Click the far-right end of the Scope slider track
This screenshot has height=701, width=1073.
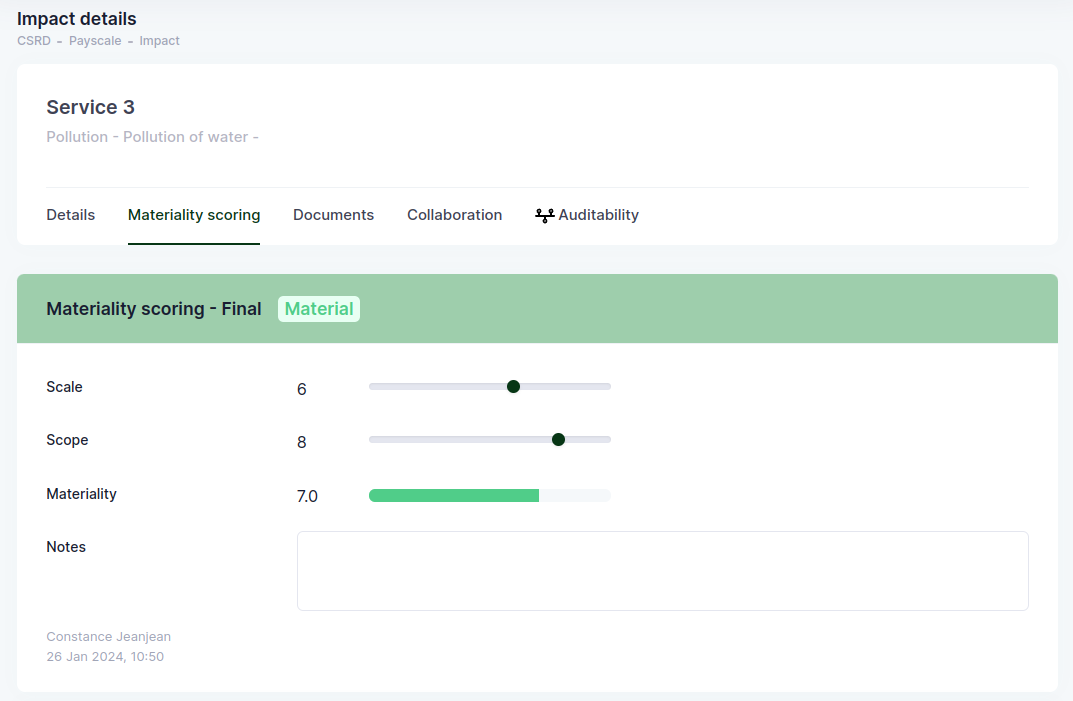[x=607, y=439]
